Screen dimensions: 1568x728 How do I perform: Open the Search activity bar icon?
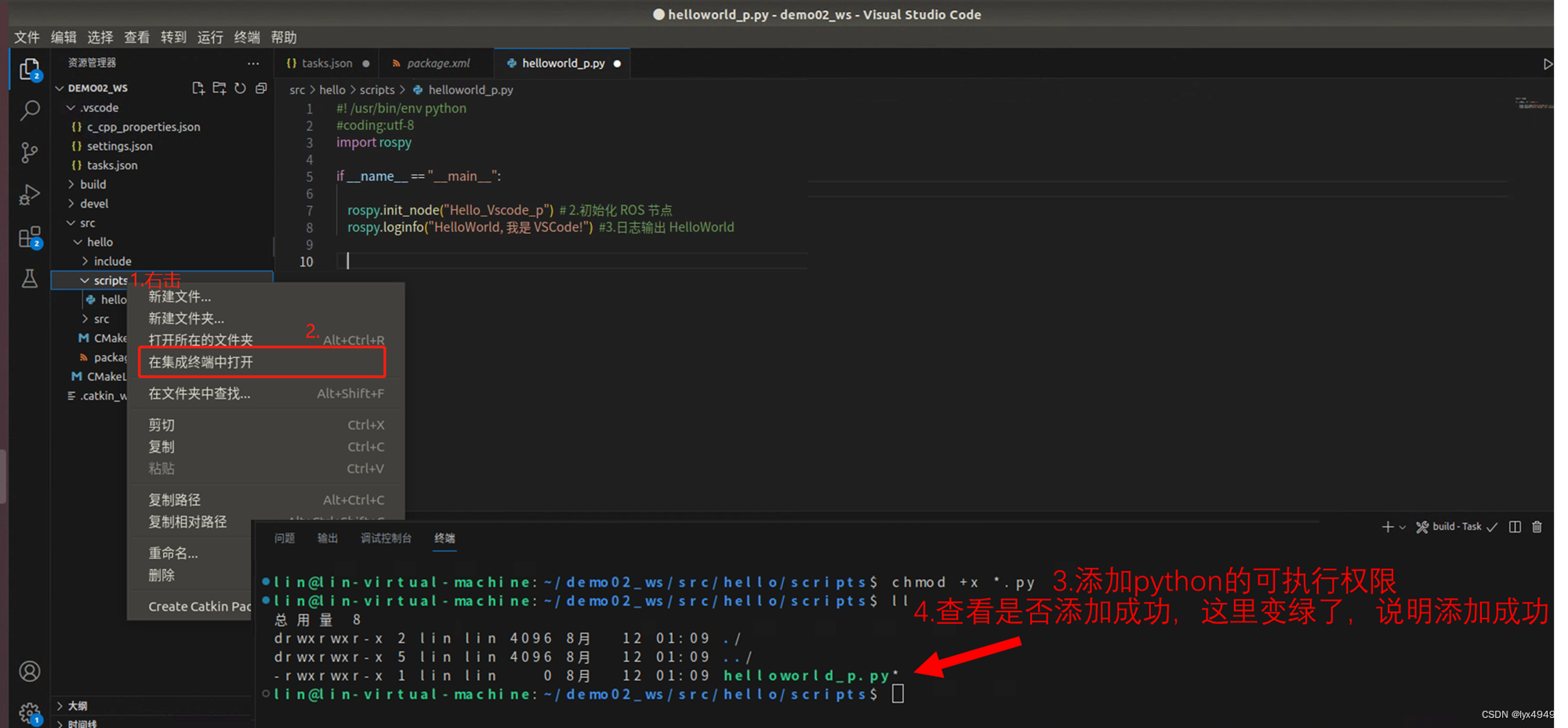[30, 111]
